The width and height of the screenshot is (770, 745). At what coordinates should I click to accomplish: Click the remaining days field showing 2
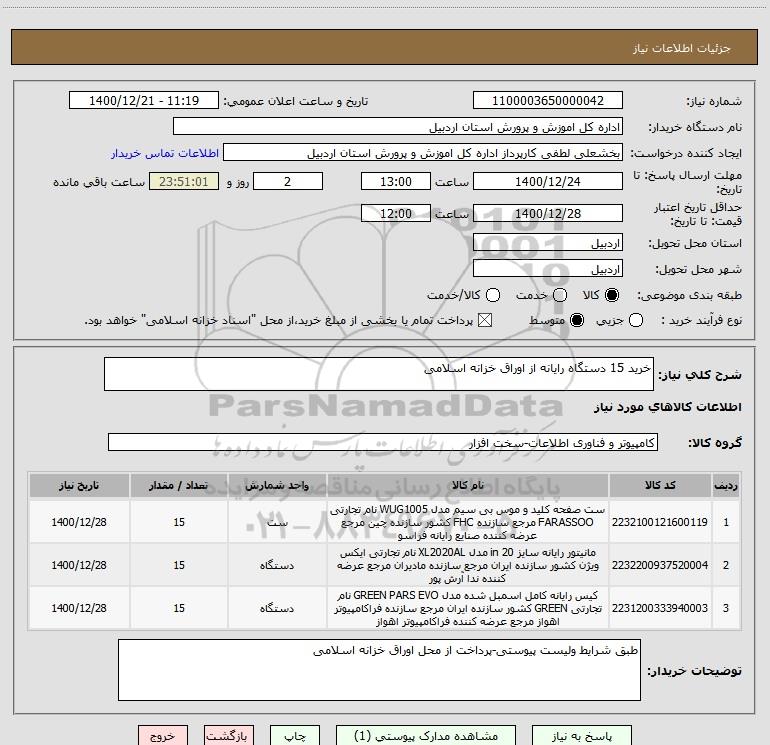click(x=288, y=181)
